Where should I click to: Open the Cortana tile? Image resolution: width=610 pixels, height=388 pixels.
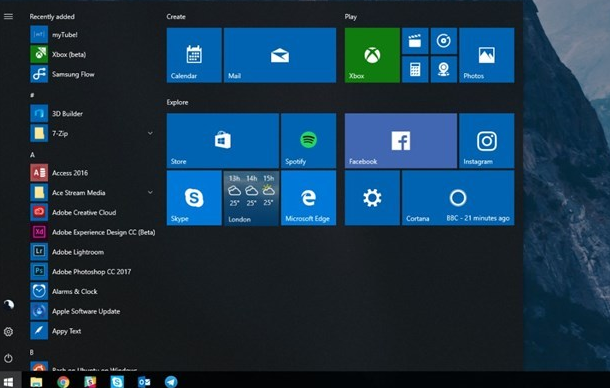458,198
